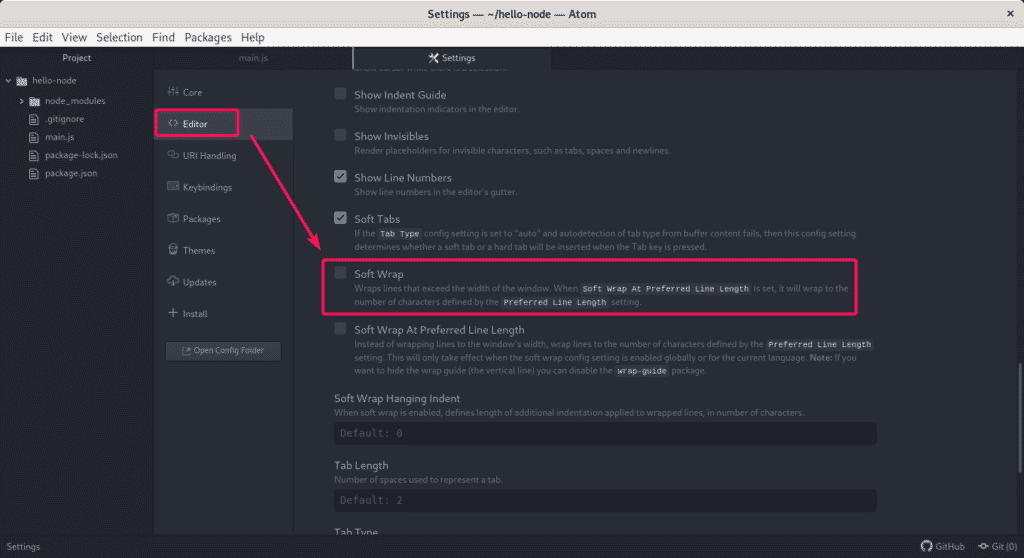Open the Selection menu
The height and width of the screenshot is (558, 1024).
point(119,37)
